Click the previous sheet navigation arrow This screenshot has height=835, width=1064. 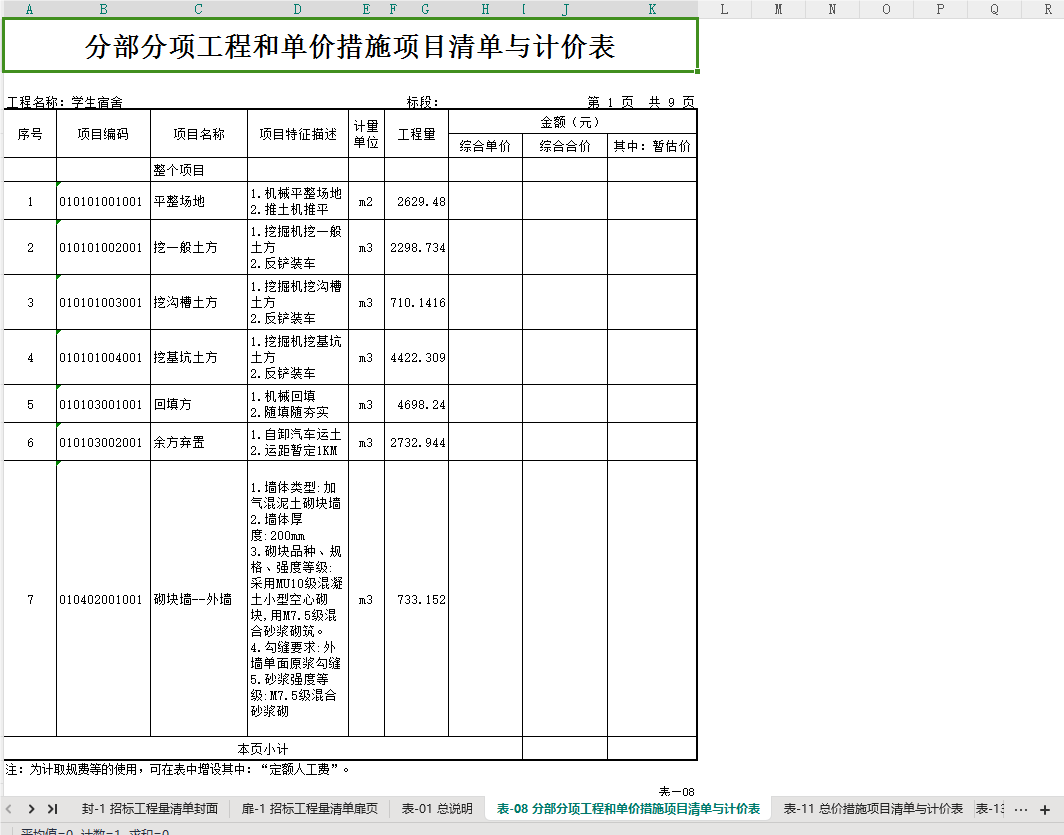tap(9, 809)
